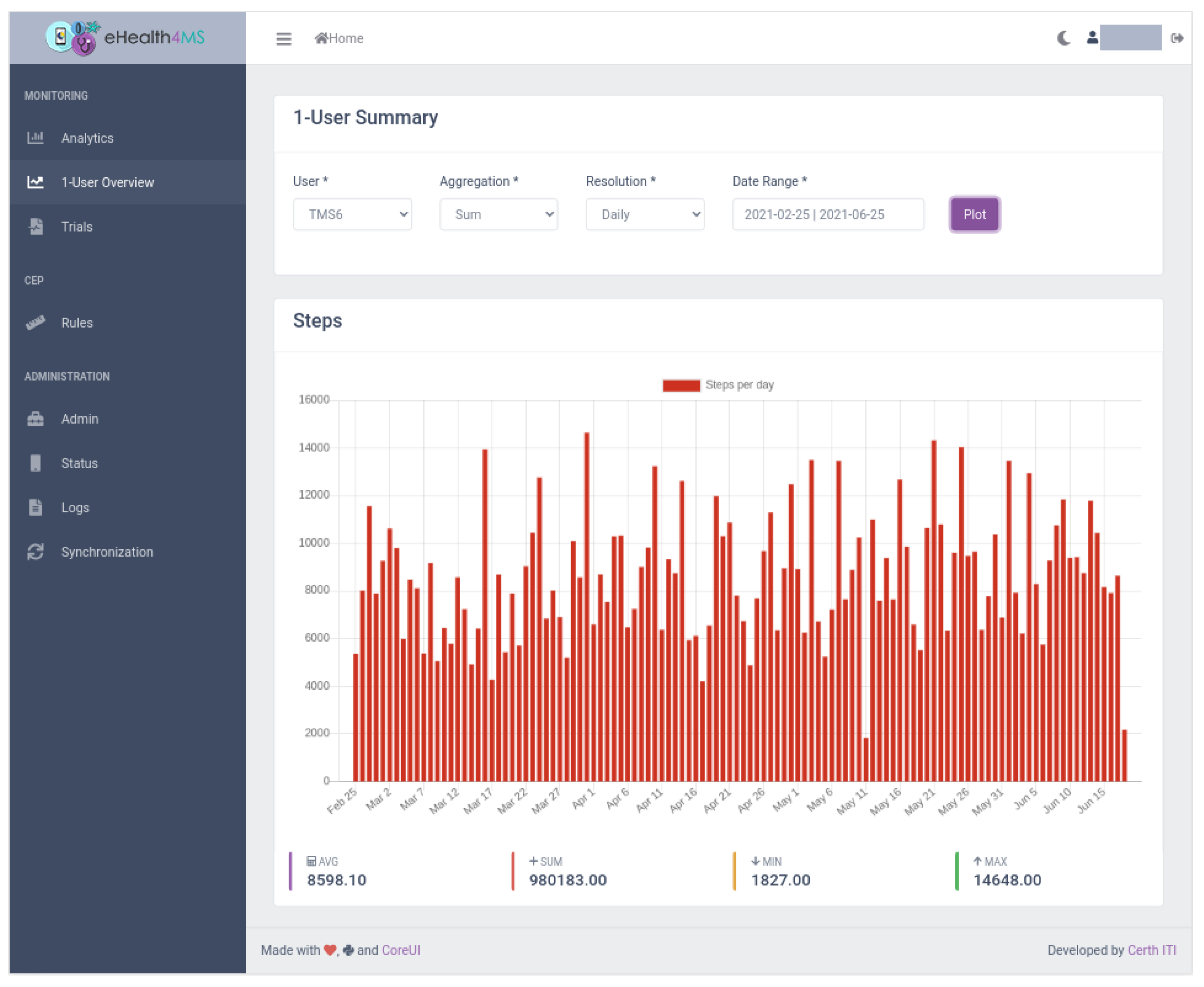This screenshot has height=987, width=1204.
Task: Click the Analytics bar chart icon
Action: [35, 137]
